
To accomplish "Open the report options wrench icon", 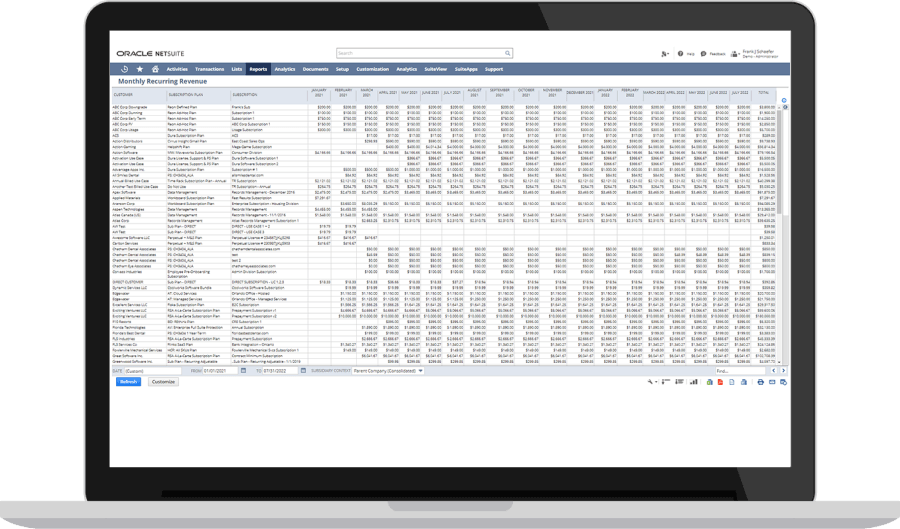I will tap(651, 382).
